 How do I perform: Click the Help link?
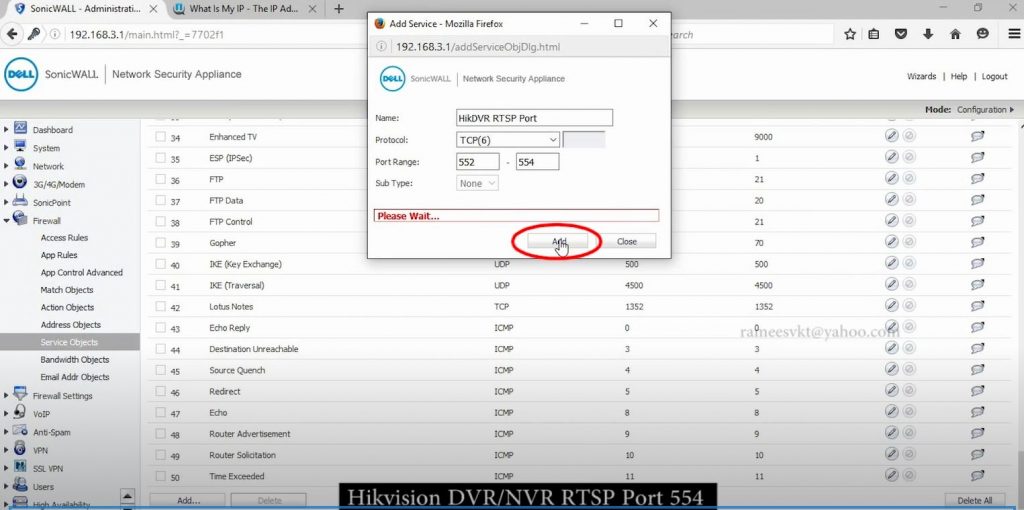tap(959, 76)
